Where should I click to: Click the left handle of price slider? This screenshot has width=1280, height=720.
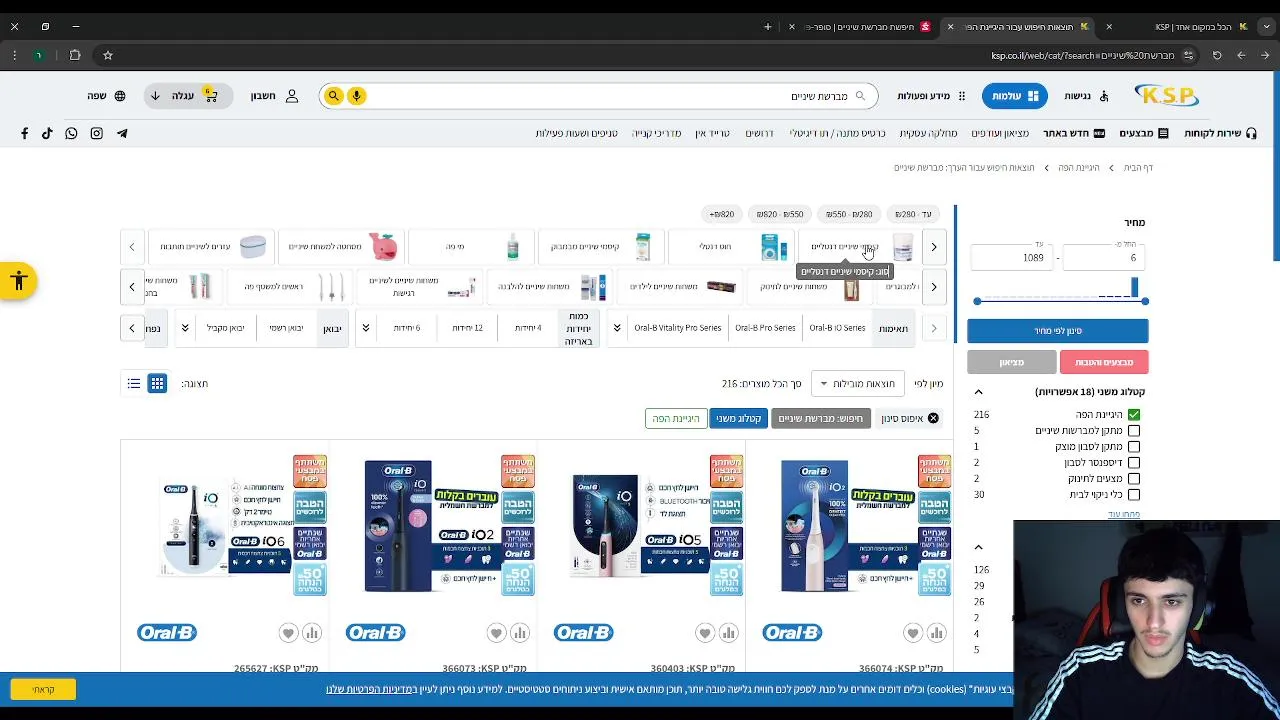977,301
